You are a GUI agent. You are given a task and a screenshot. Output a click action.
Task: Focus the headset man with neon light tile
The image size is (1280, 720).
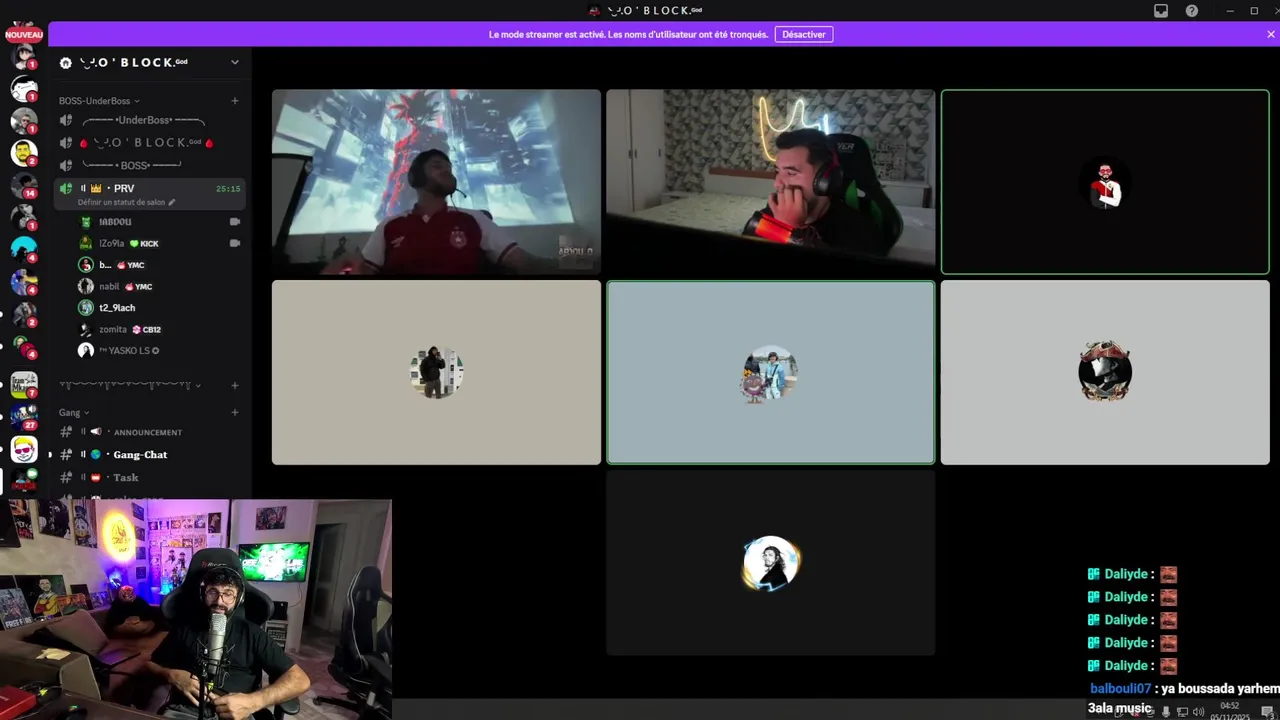771,182
